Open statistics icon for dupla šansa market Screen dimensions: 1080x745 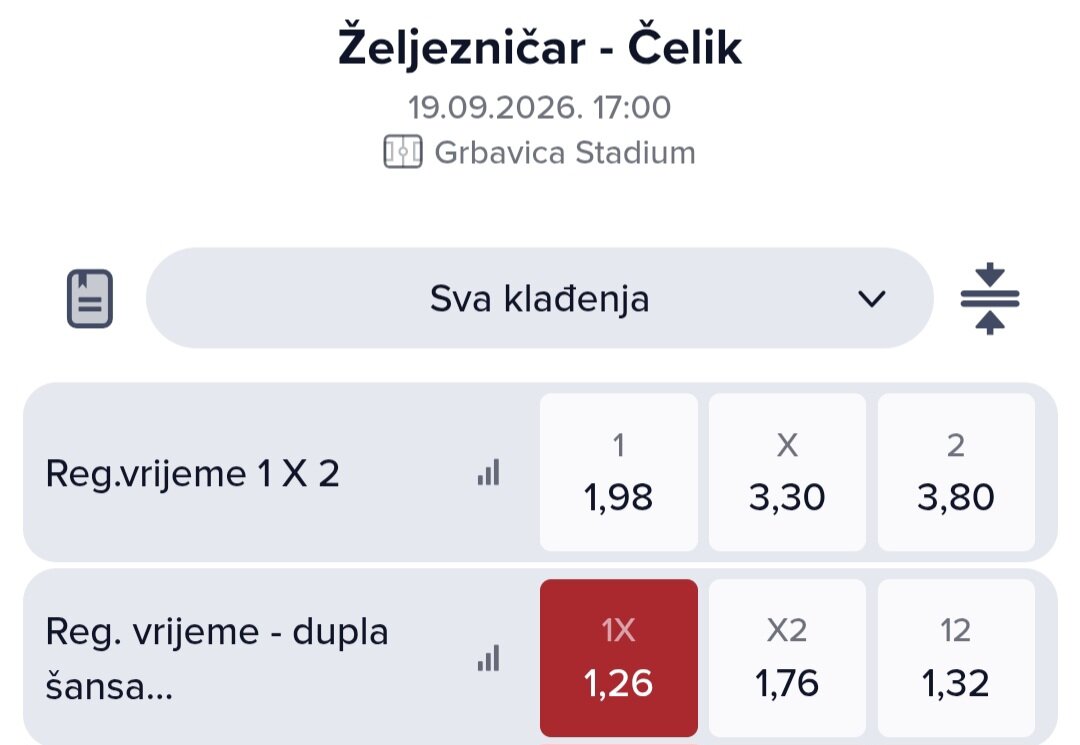pyautogui.click(x=488, y=658)
